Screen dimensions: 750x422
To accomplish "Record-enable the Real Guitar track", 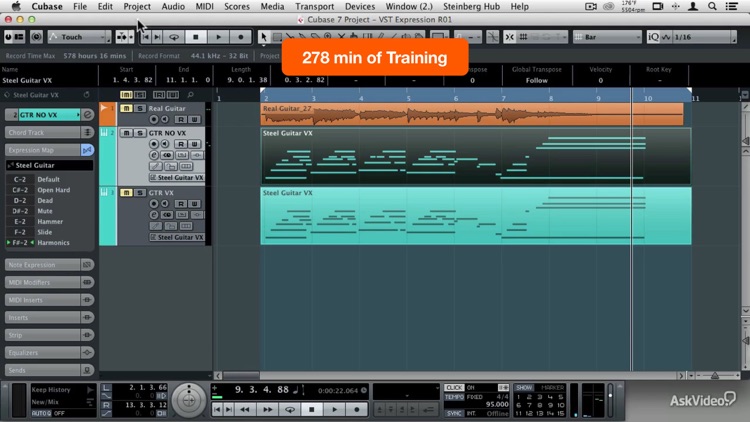I will 154,119.
